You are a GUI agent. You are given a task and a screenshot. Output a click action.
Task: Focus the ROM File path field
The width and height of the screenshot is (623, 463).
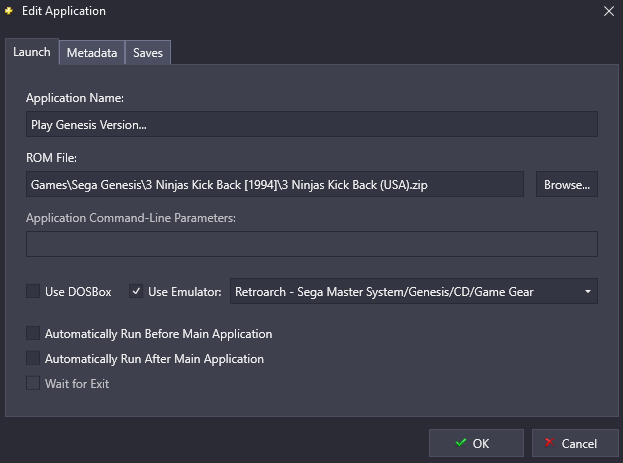pyautogui.click(x=275, y=184)
